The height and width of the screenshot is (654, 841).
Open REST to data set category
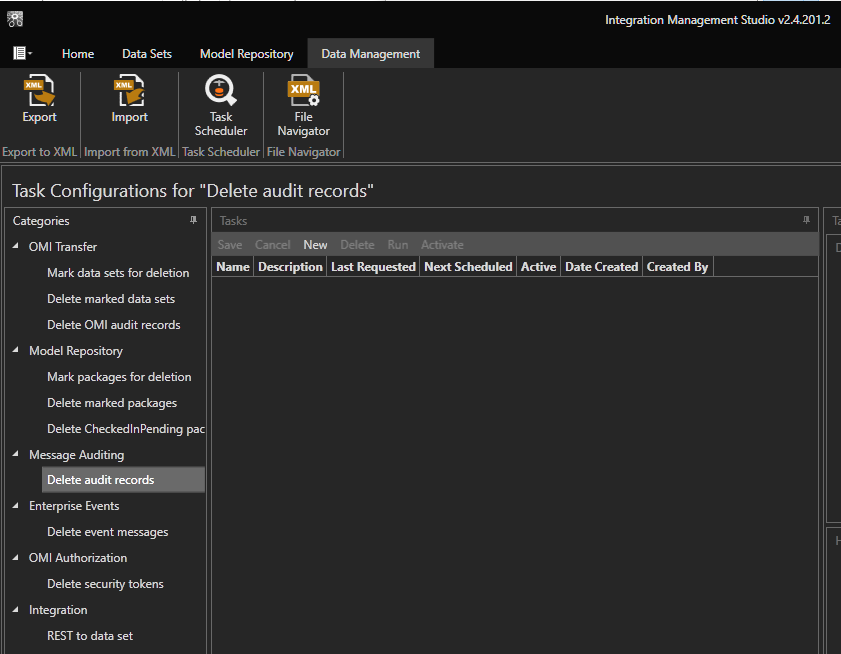point(90,636)
